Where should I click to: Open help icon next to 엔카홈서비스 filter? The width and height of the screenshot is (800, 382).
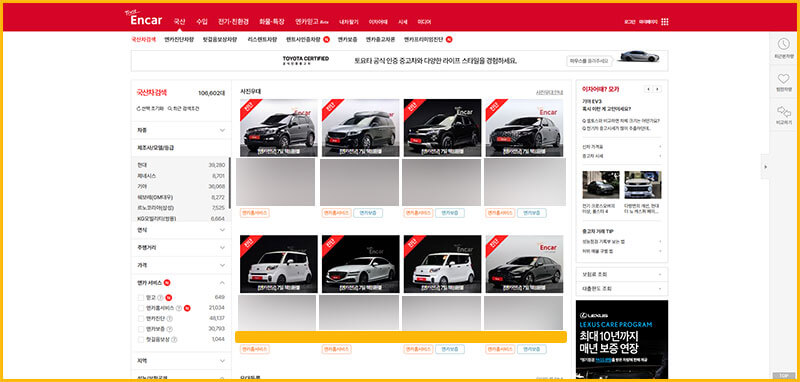pyautogui.click(x=179, y=308)
